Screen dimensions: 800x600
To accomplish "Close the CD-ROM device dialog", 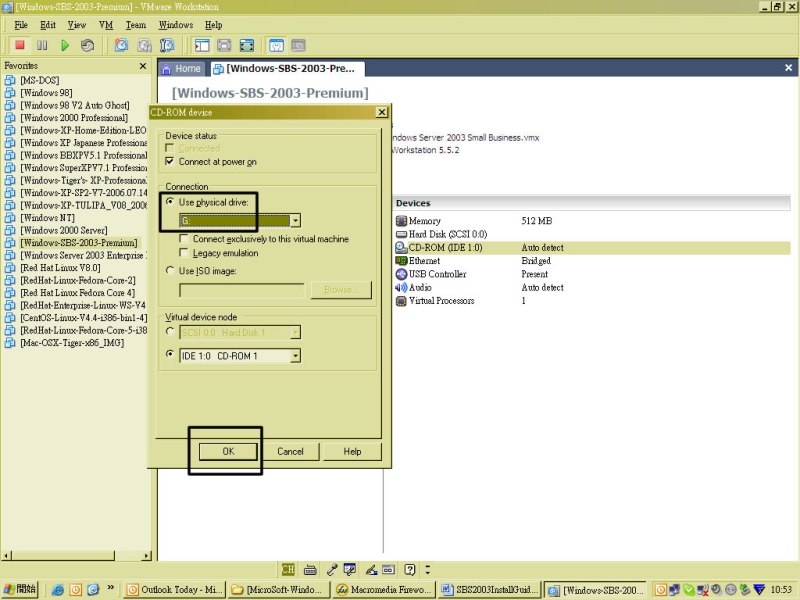I will (382, 112).
